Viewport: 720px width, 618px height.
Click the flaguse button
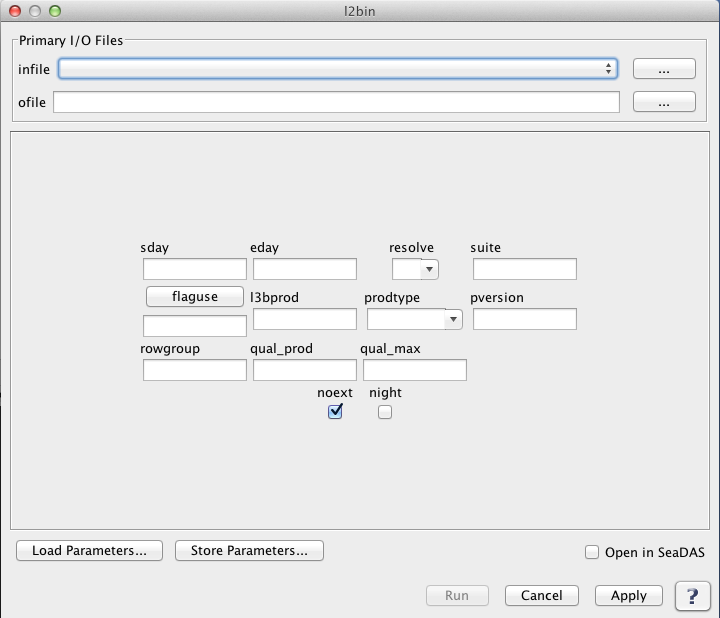tap(195, 297)
